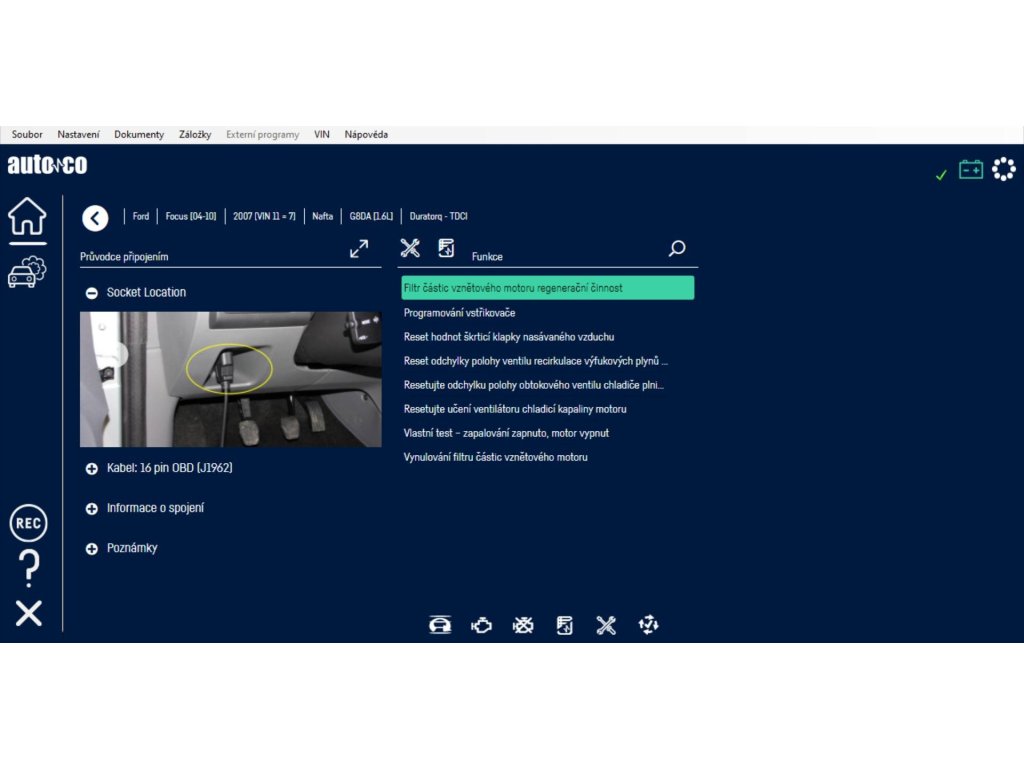Screen dimensions: 1024x768
Task: Expand the Poznámky section
Action: 92,549
